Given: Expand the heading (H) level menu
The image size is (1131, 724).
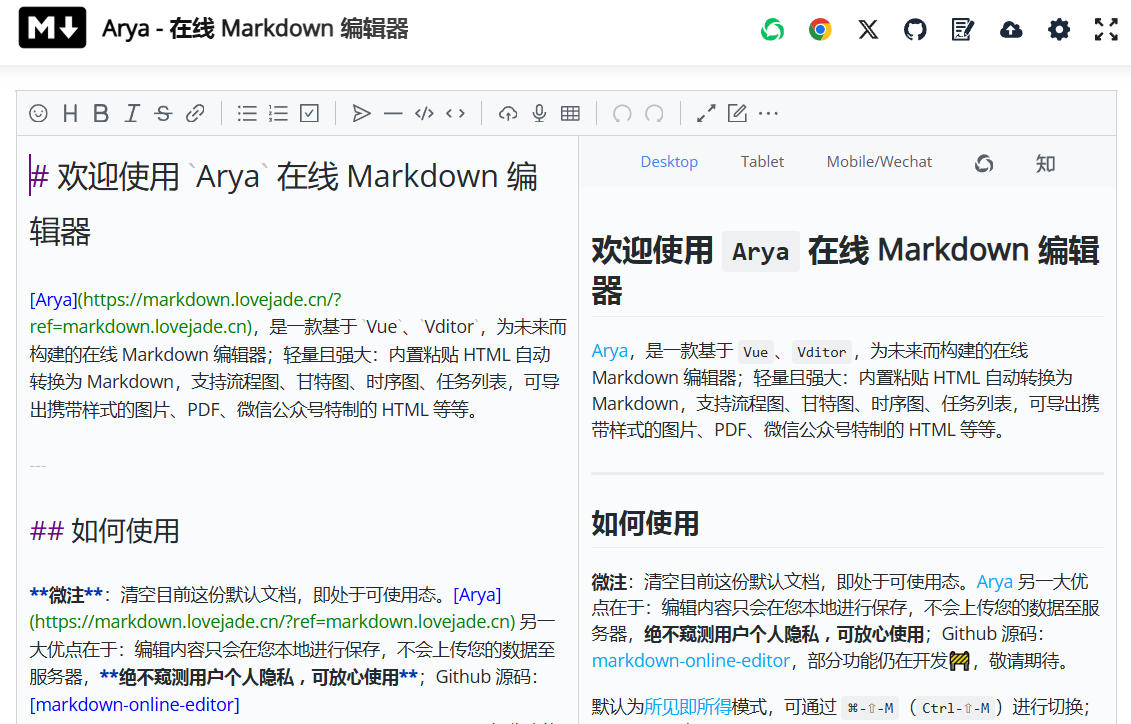Looking at the screenshot, I should click(x=70, y=114).
